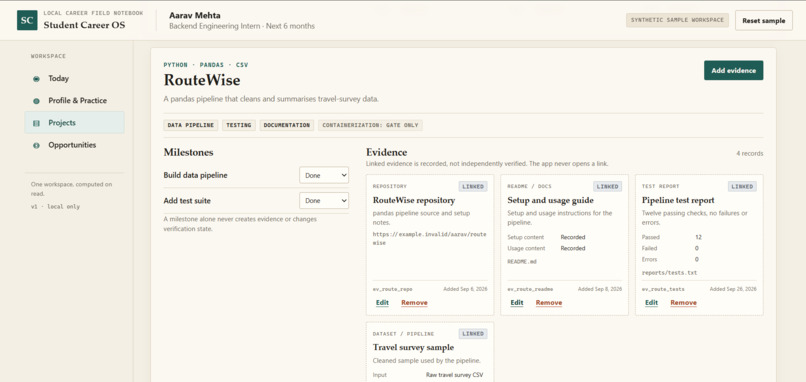Image resolution: width=806 pixels, height=382 pixels.
Task: Remove the Pipeline test report evidence
Action: pyautogui.click(x=684, y=303)
